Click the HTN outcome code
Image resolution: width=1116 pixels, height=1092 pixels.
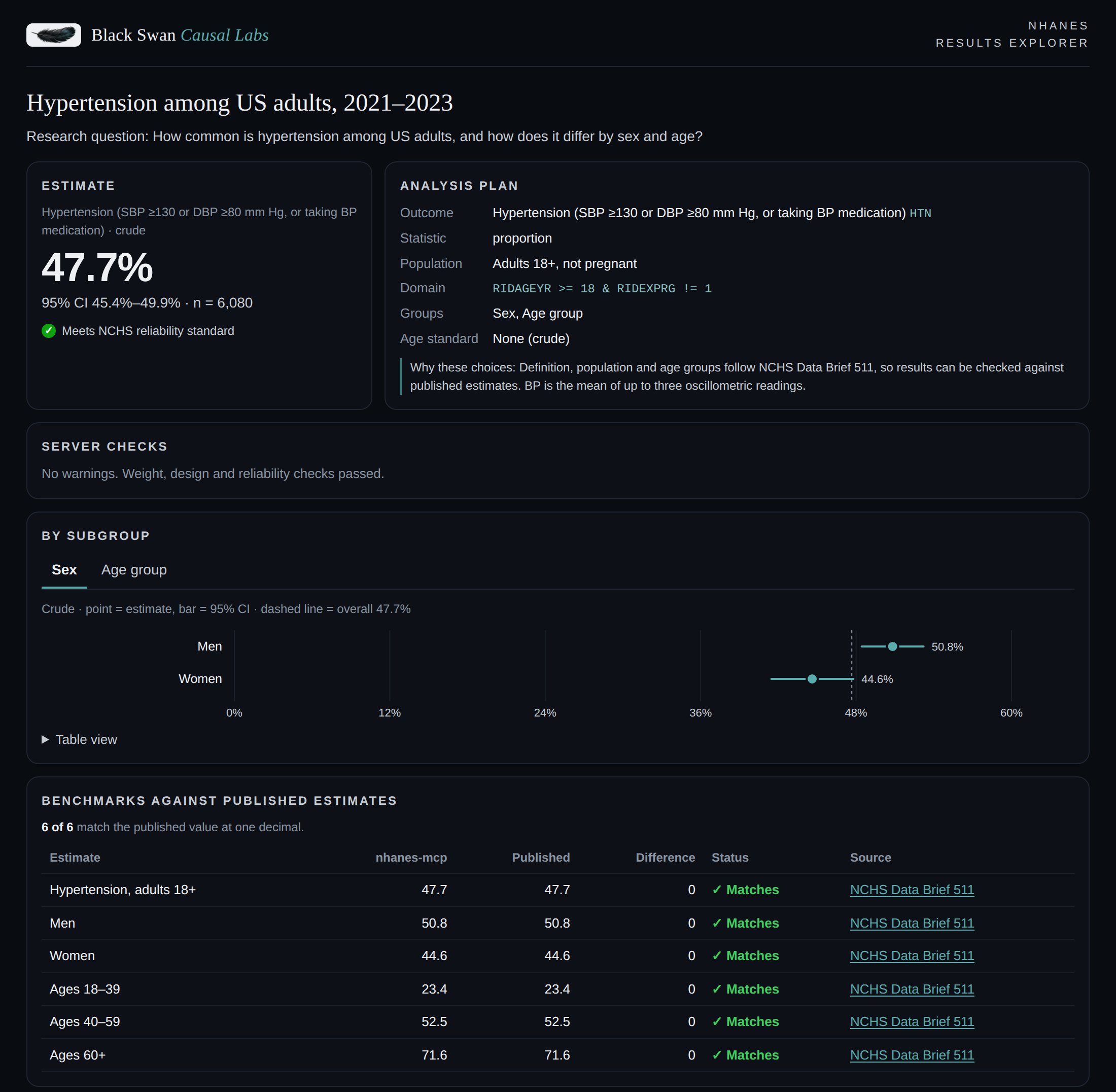[x=920, y=213]
